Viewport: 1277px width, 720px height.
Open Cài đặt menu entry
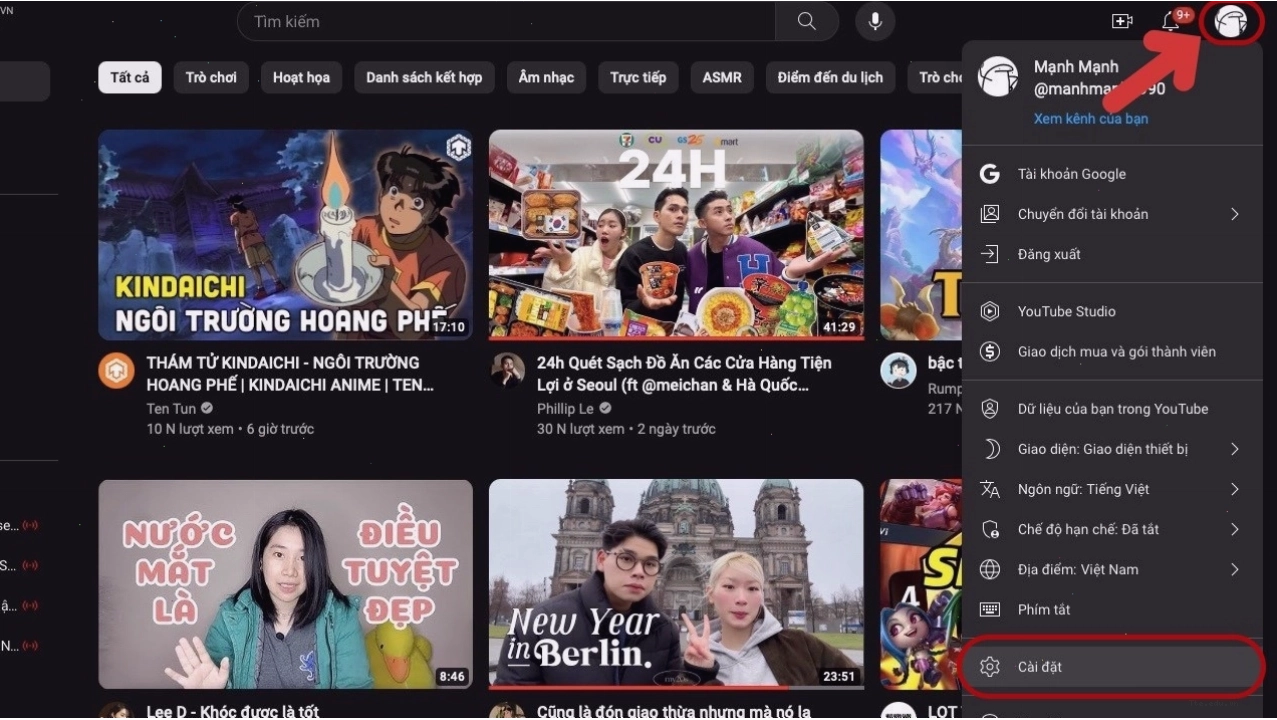(x=1112, y=666)
